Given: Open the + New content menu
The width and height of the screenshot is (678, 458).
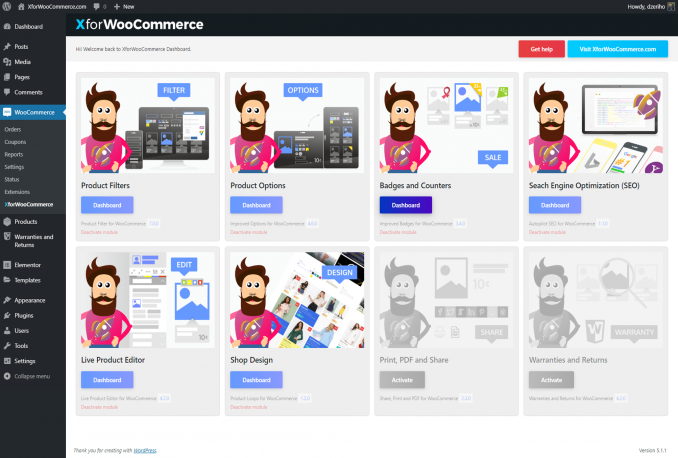Looking at the screenshot, I should point(124,6).
